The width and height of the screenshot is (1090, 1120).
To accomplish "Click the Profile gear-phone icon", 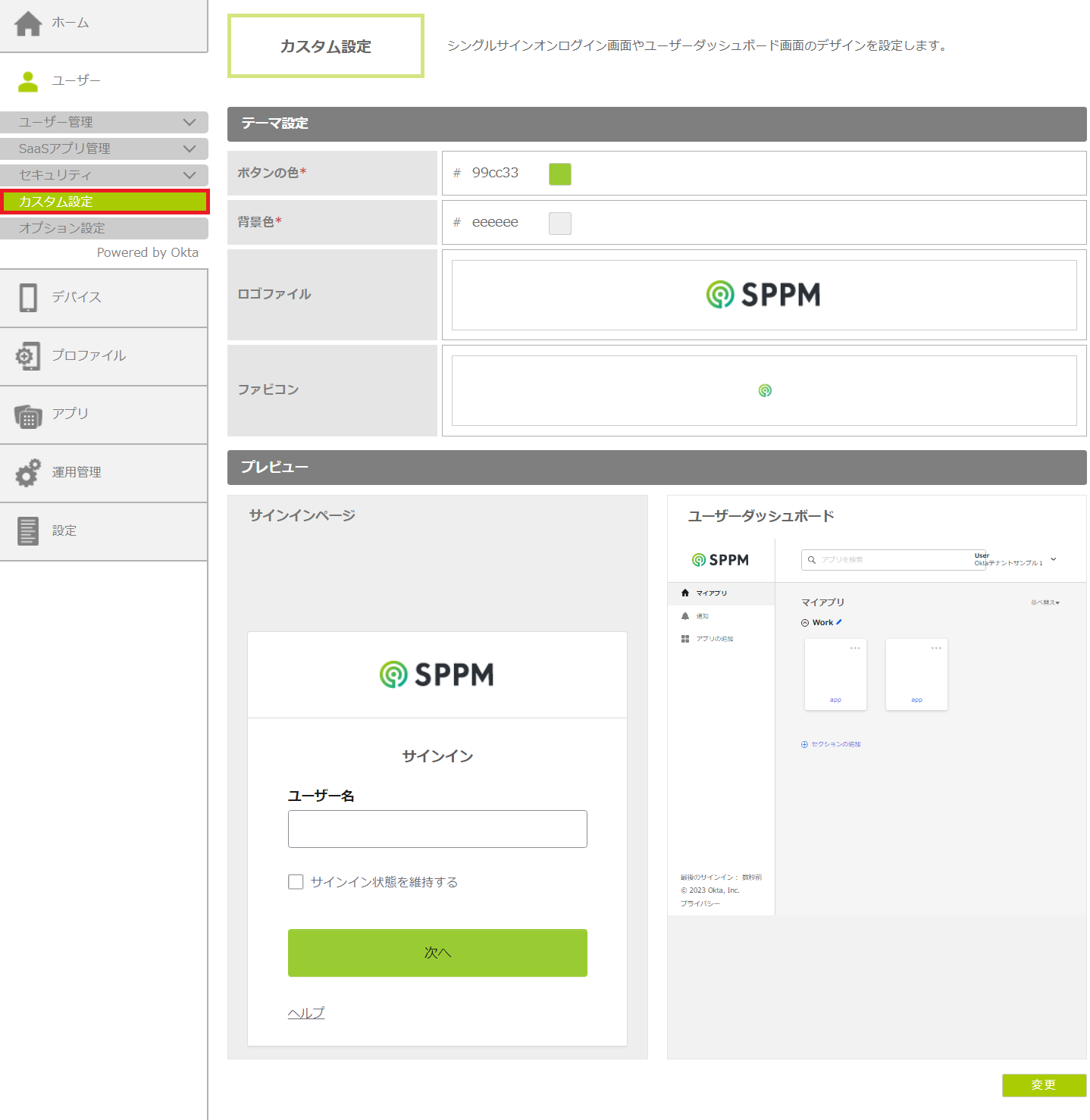I will (28, 356).
